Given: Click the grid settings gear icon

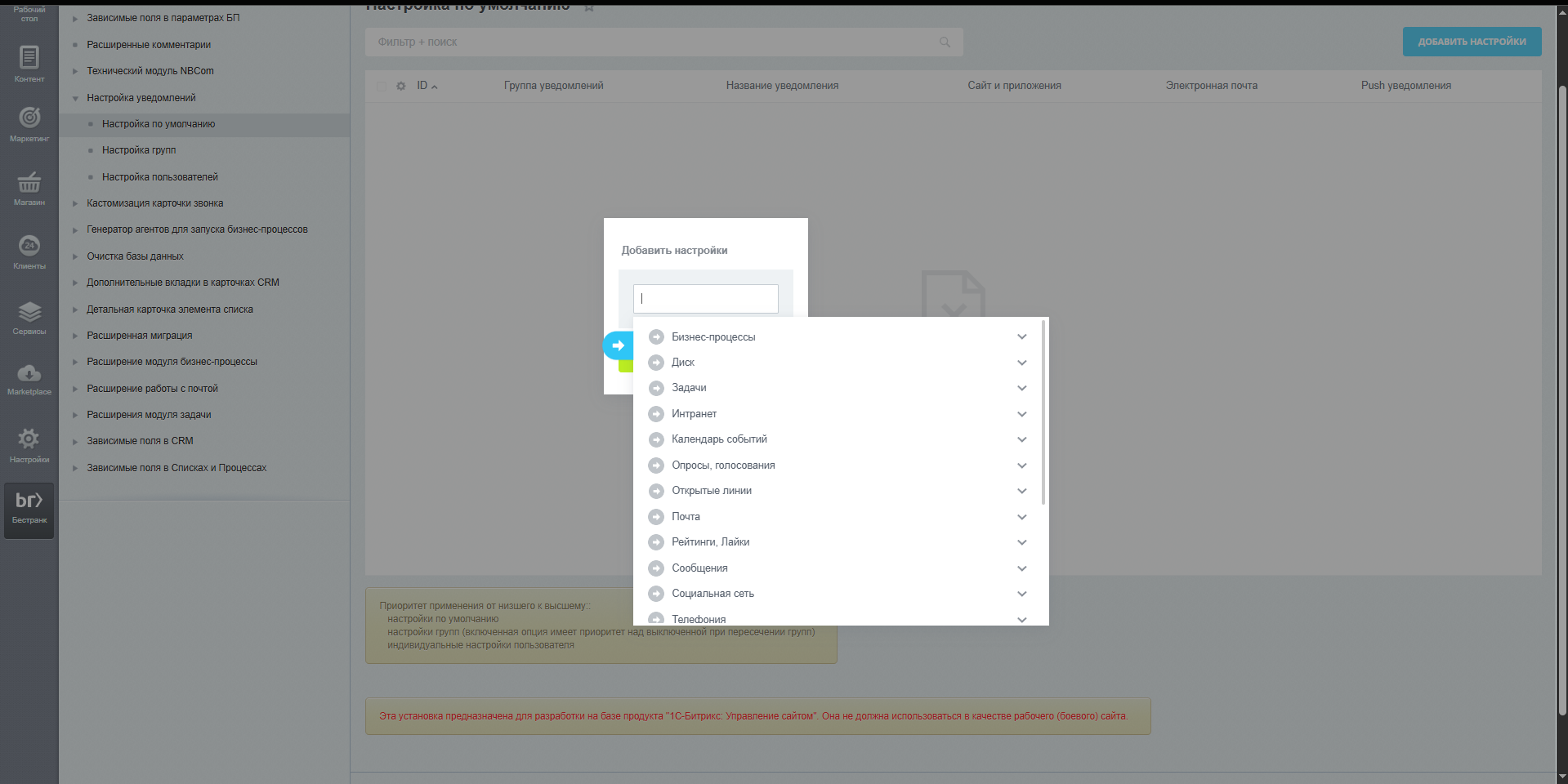Looking at the screenshot, I should (400, 86).
